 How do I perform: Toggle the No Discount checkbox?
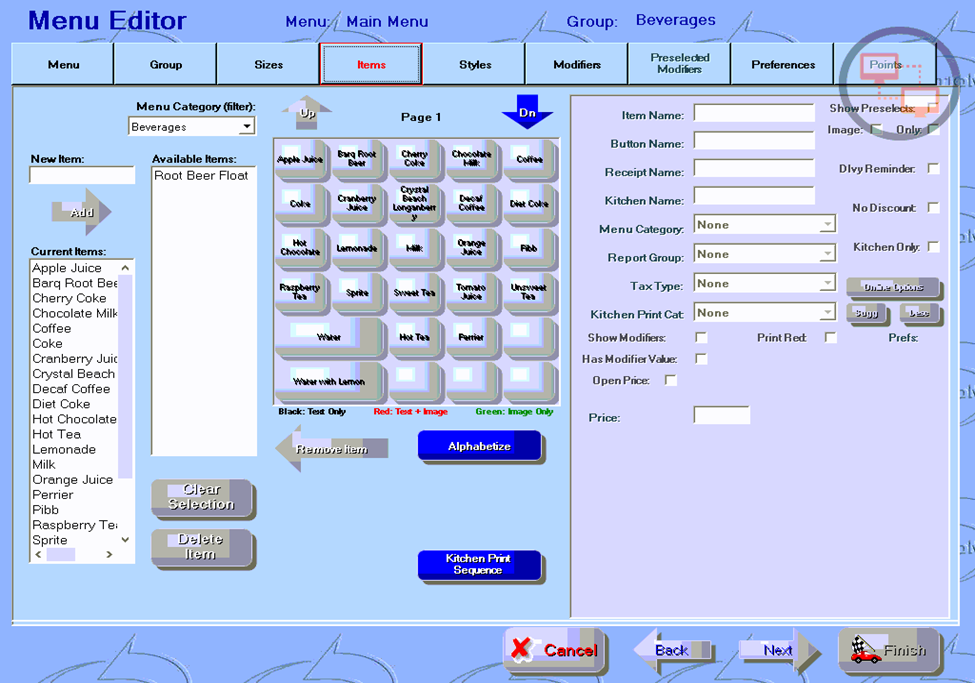pyautogui.click(x=933, y=208)
